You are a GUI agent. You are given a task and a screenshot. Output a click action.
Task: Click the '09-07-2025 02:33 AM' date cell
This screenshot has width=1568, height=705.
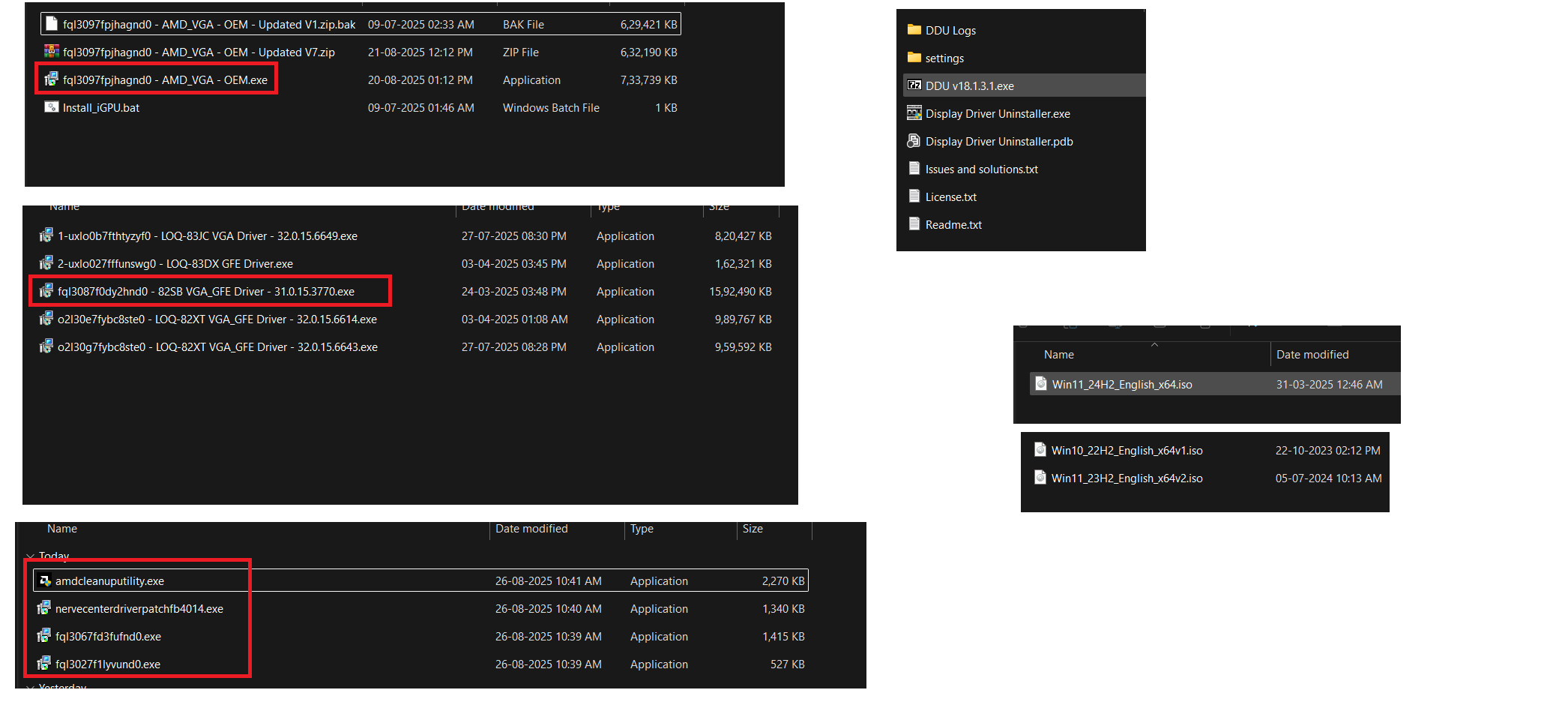click(420, 25)
